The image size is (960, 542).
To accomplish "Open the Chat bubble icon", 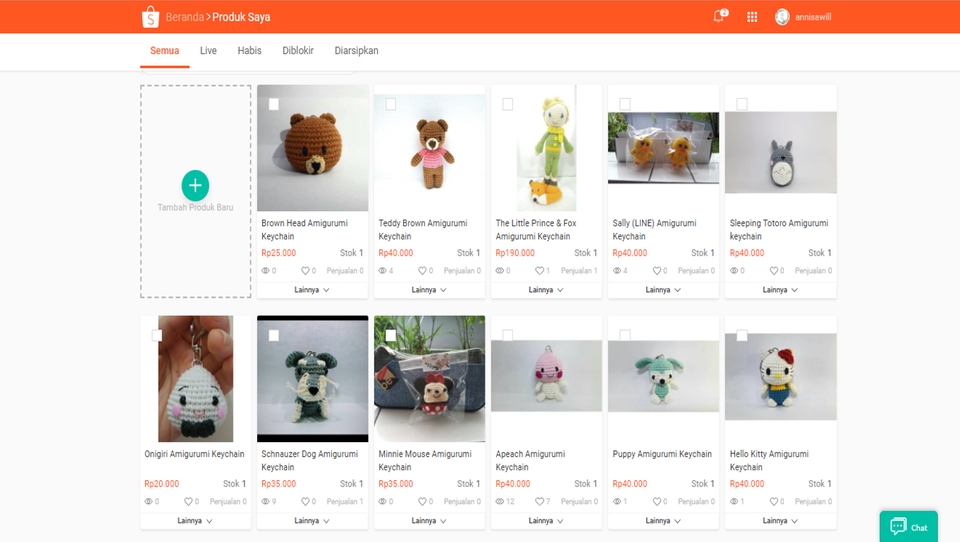I will pyautogui.click(x=898, y=526).
